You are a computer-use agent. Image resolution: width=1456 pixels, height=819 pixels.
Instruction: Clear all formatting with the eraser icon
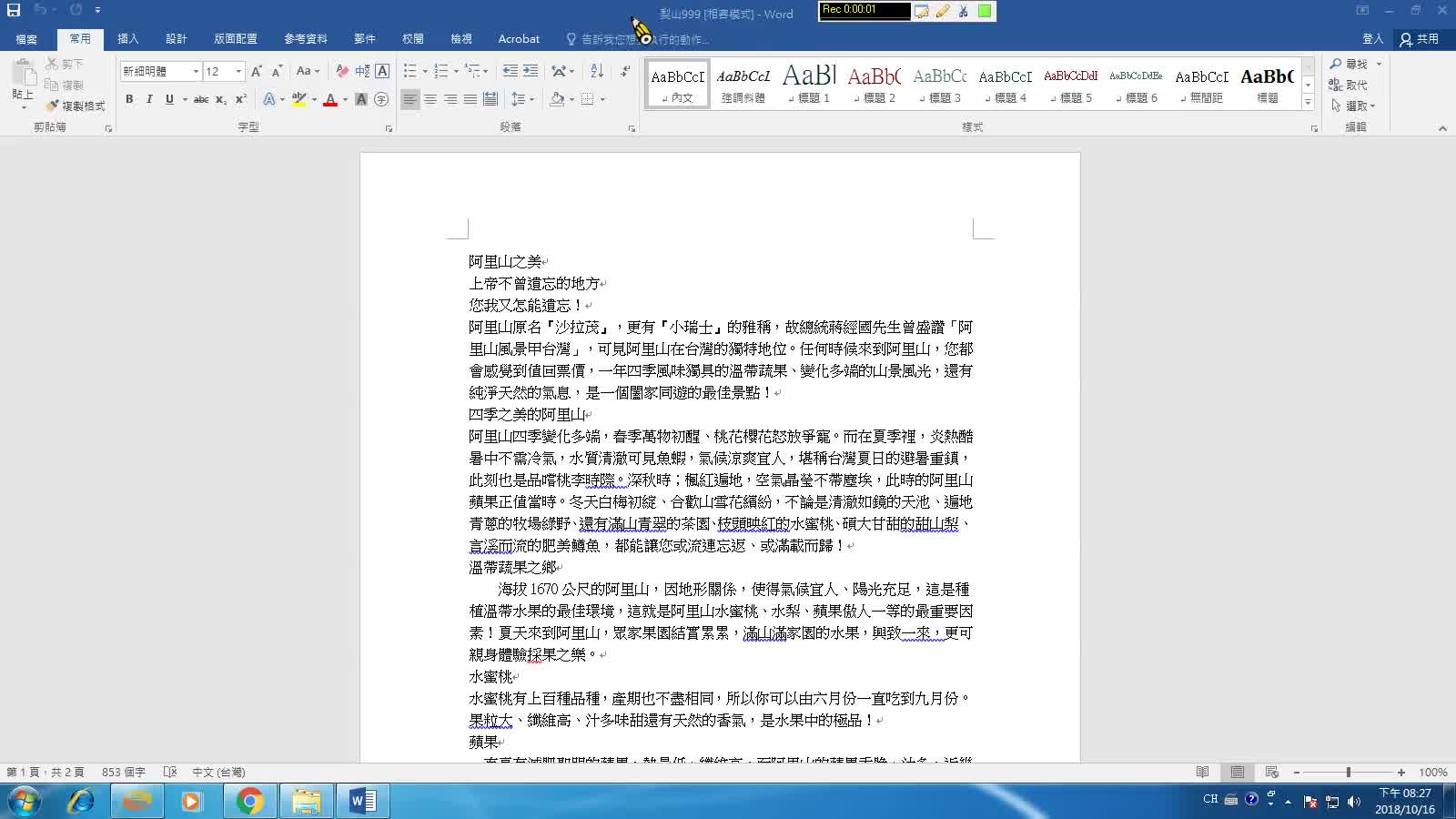[x=342, y=71]
